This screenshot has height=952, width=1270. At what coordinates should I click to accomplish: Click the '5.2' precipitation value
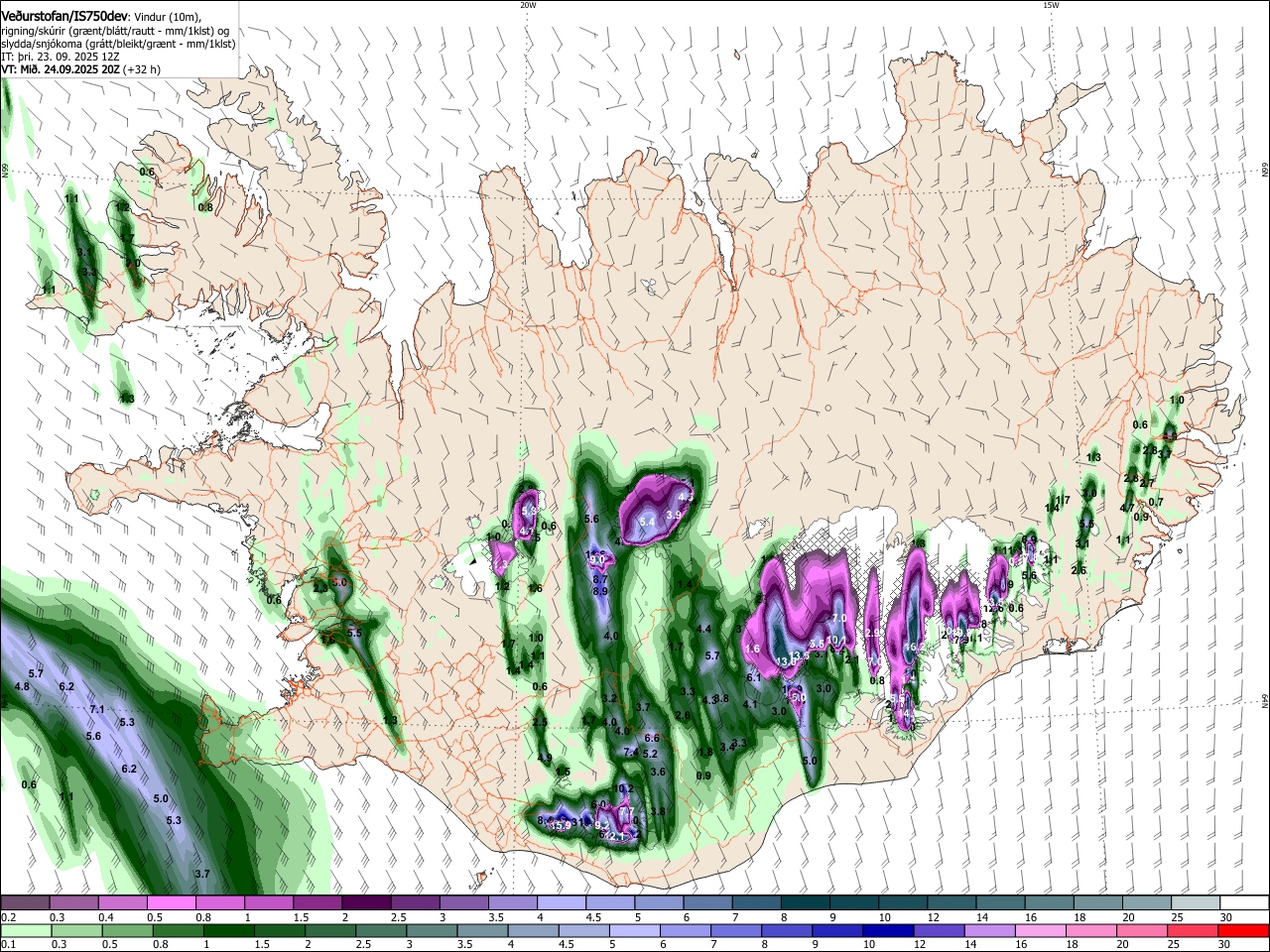tap(650, 755)
